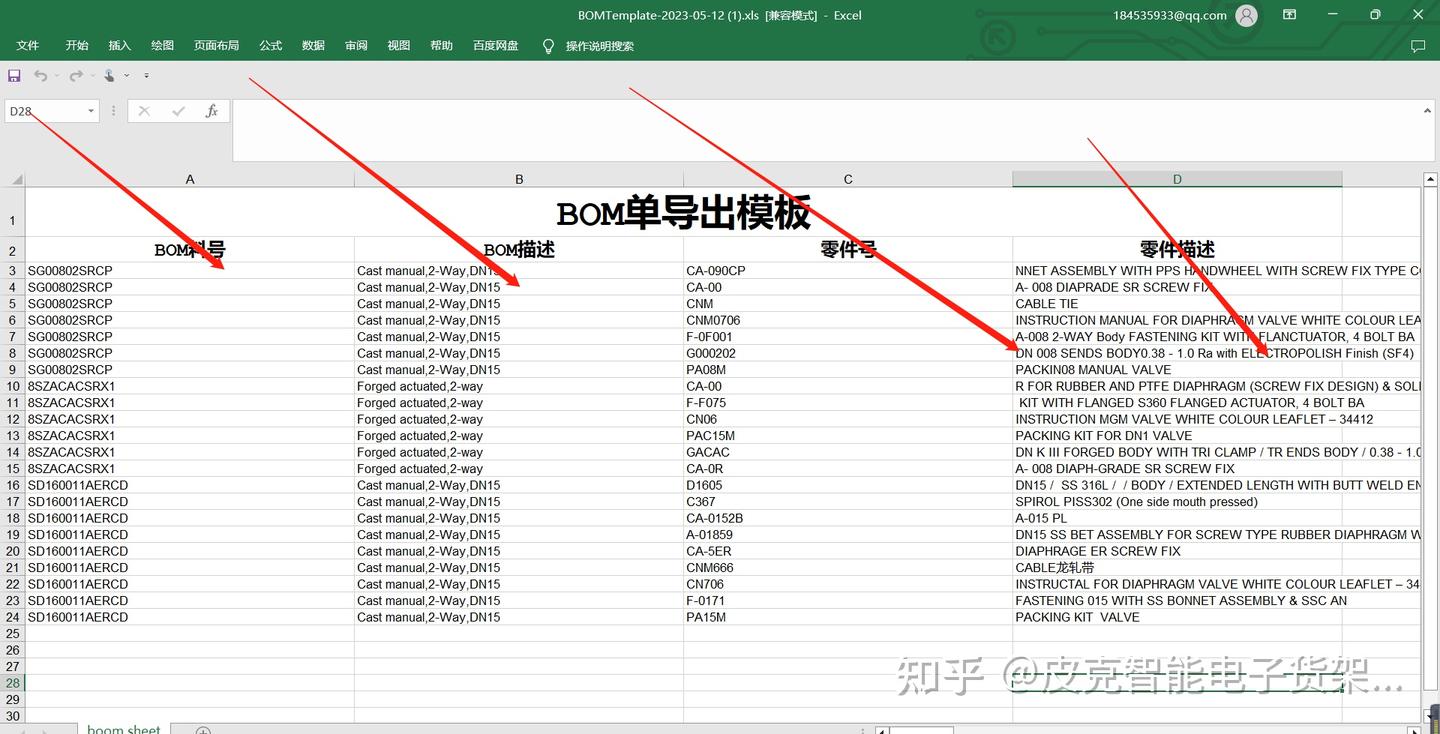Click the ribbon display options icon
The width and height of the screenshot is (1440, 734).
click(x=1289, y=15)
